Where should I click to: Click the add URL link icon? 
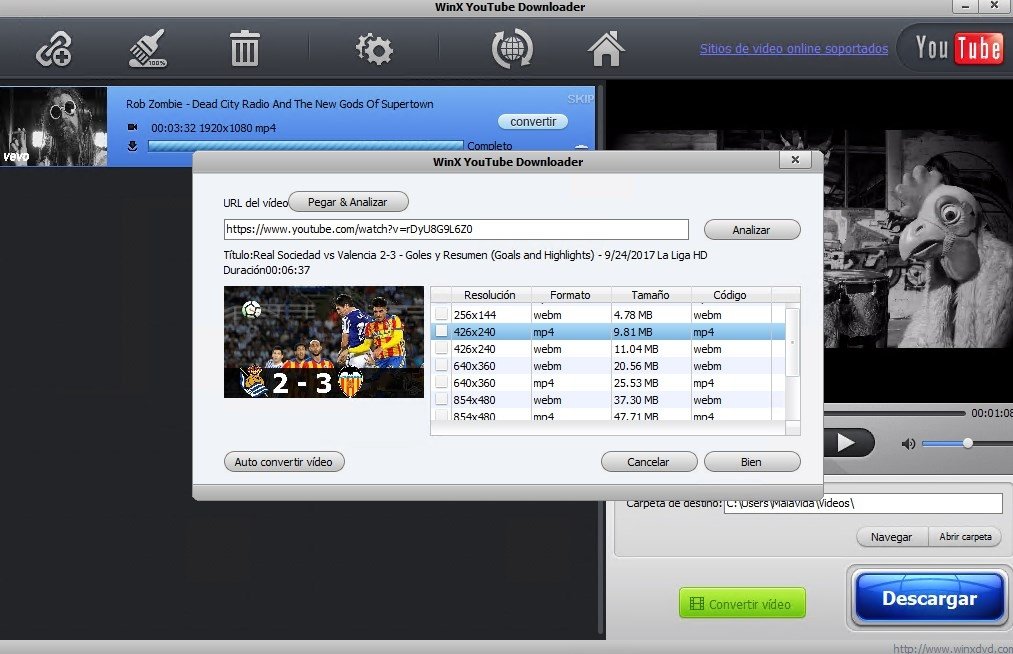(54, 49)
